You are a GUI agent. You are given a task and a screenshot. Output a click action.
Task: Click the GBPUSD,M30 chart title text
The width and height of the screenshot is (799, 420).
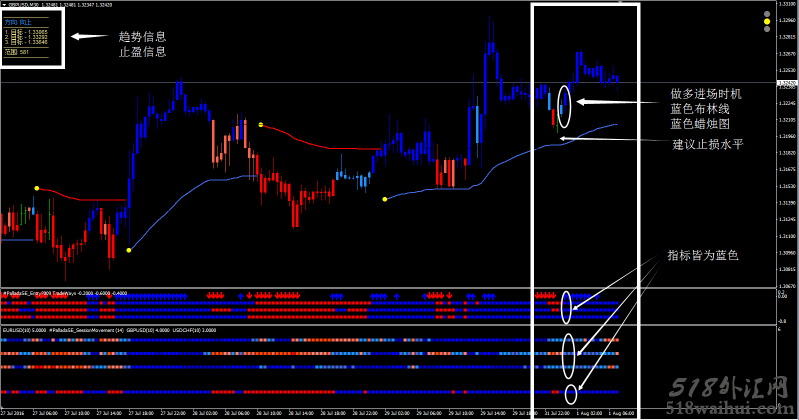23,5
